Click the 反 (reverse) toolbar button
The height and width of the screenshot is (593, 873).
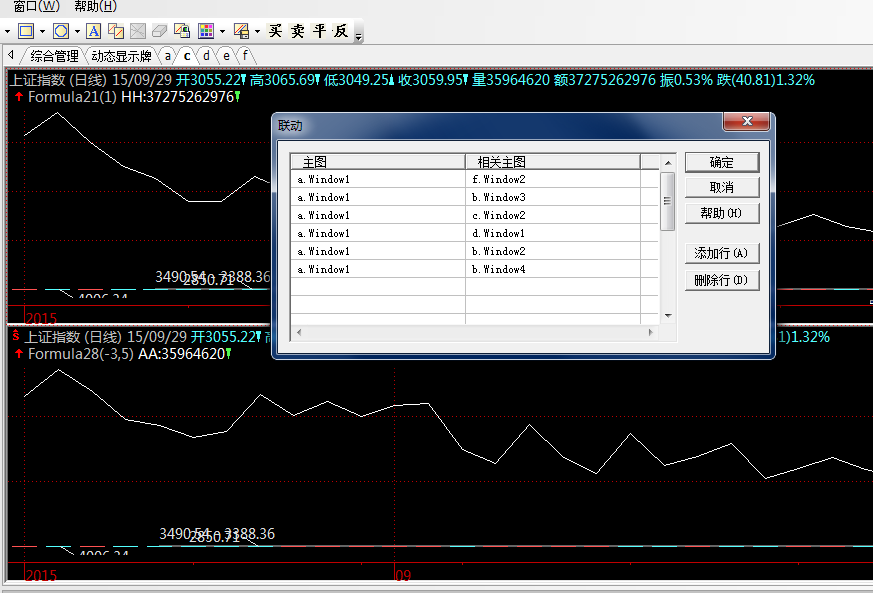pyautogui.click(x=341, y=31)
